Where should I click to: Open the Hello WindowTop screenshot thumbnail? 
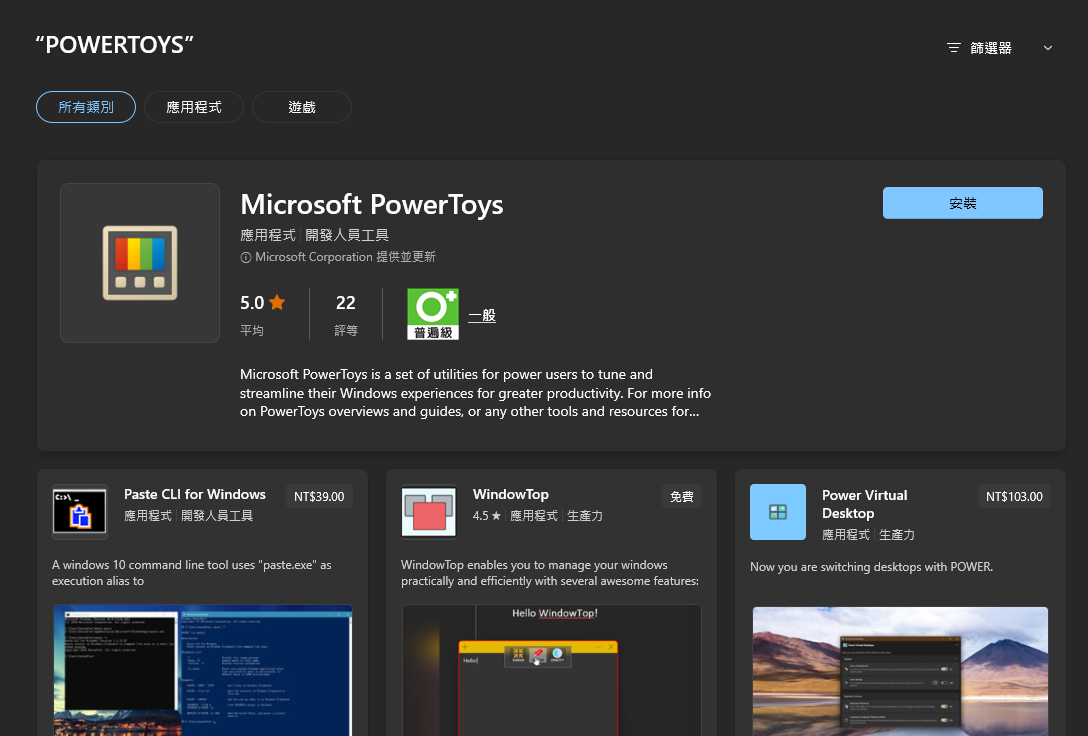point(551,670)
